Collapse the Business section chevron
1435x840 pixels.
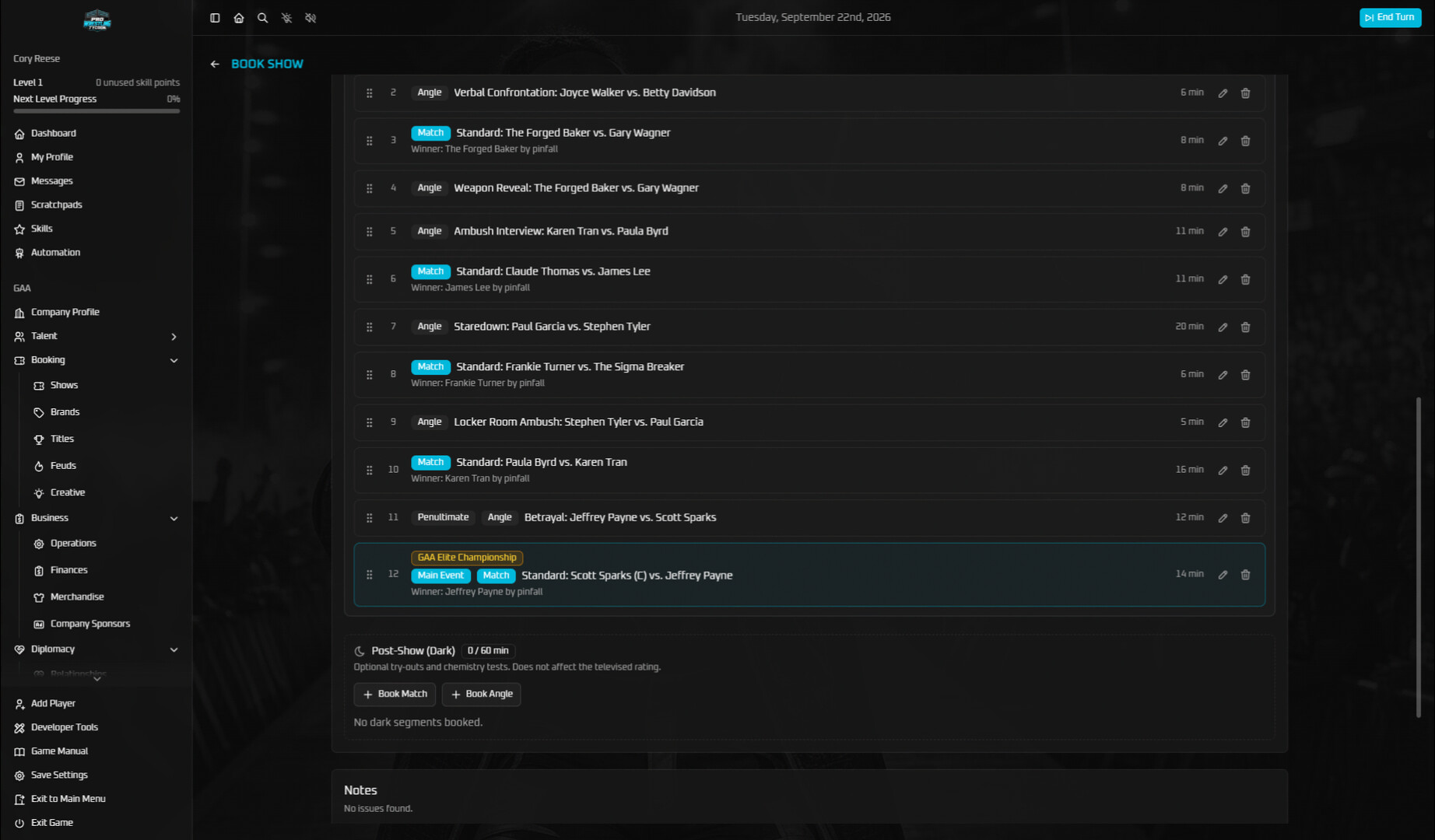coord(174,518)
